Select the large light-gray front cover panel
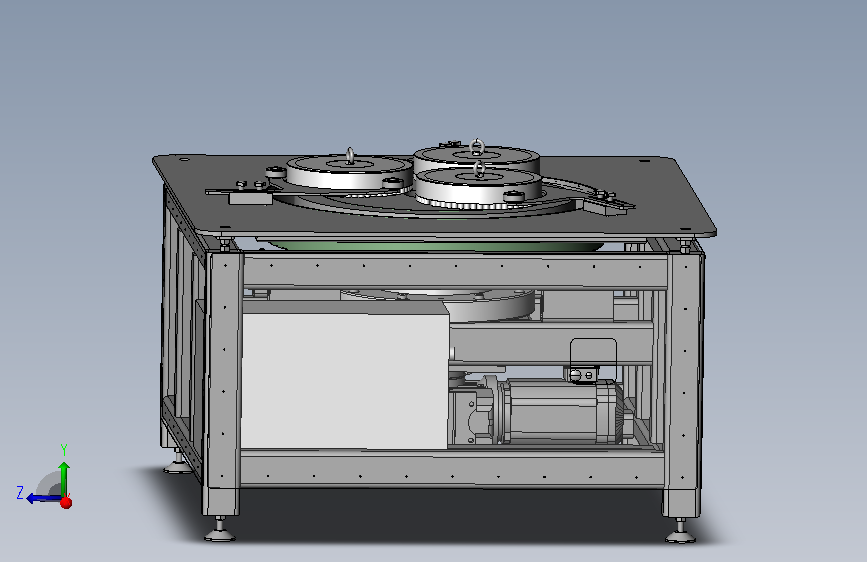 345,382
